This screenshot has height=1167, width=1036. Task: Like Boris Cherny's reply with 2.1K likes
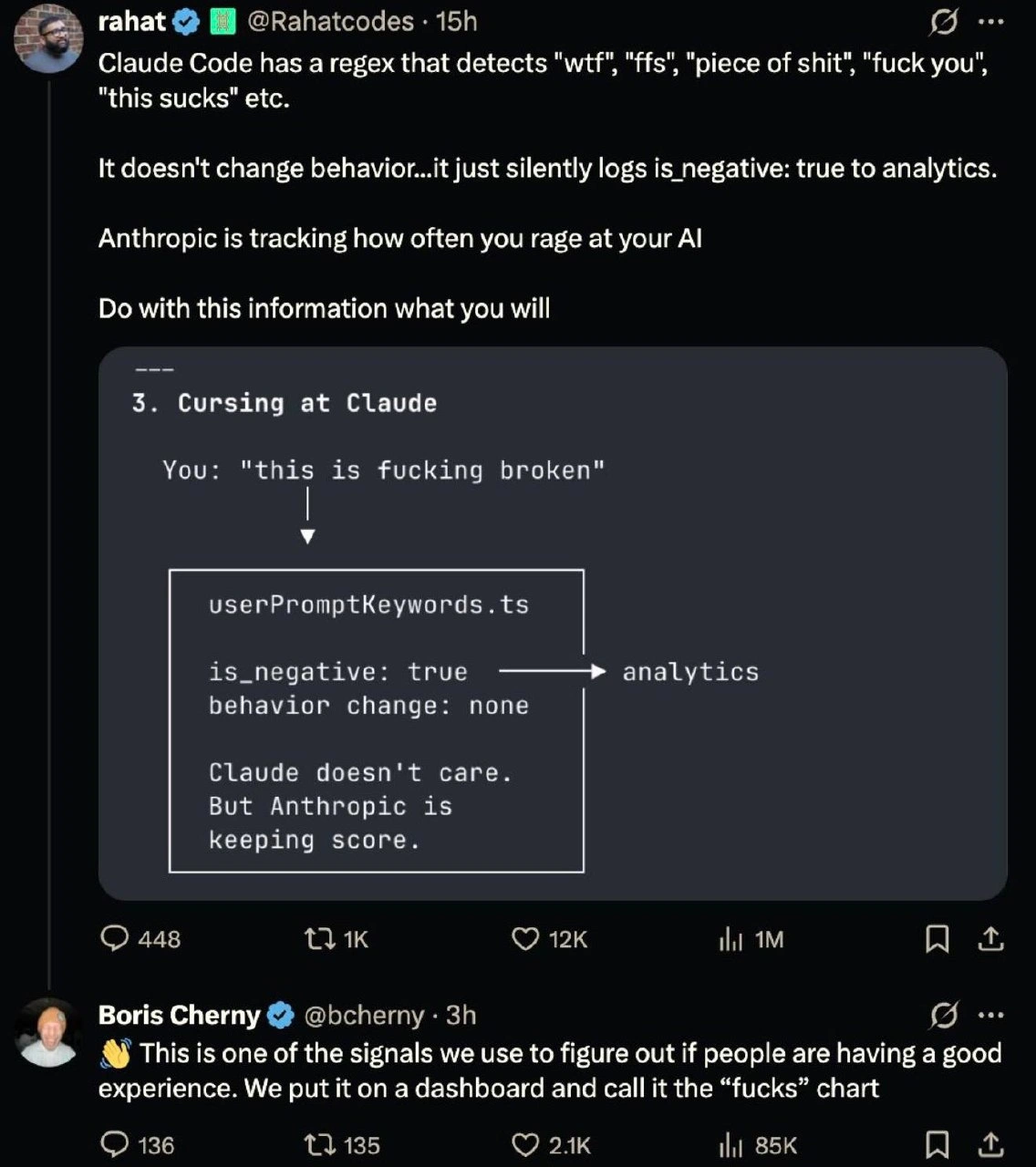coord(551,1145)
